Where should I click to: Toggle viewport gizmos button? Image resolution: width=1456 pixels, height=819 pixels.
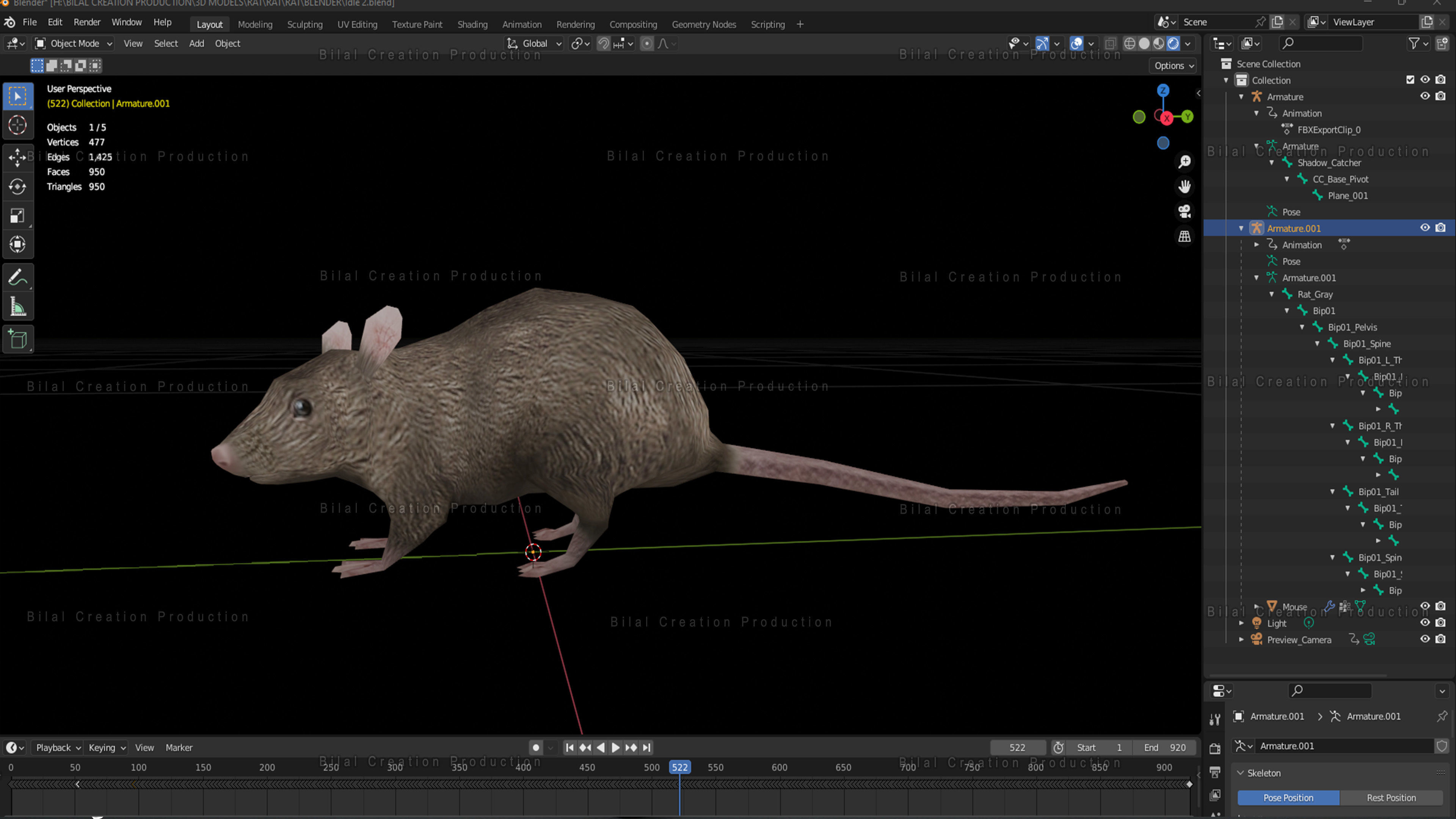click(x=1042, y=44)
